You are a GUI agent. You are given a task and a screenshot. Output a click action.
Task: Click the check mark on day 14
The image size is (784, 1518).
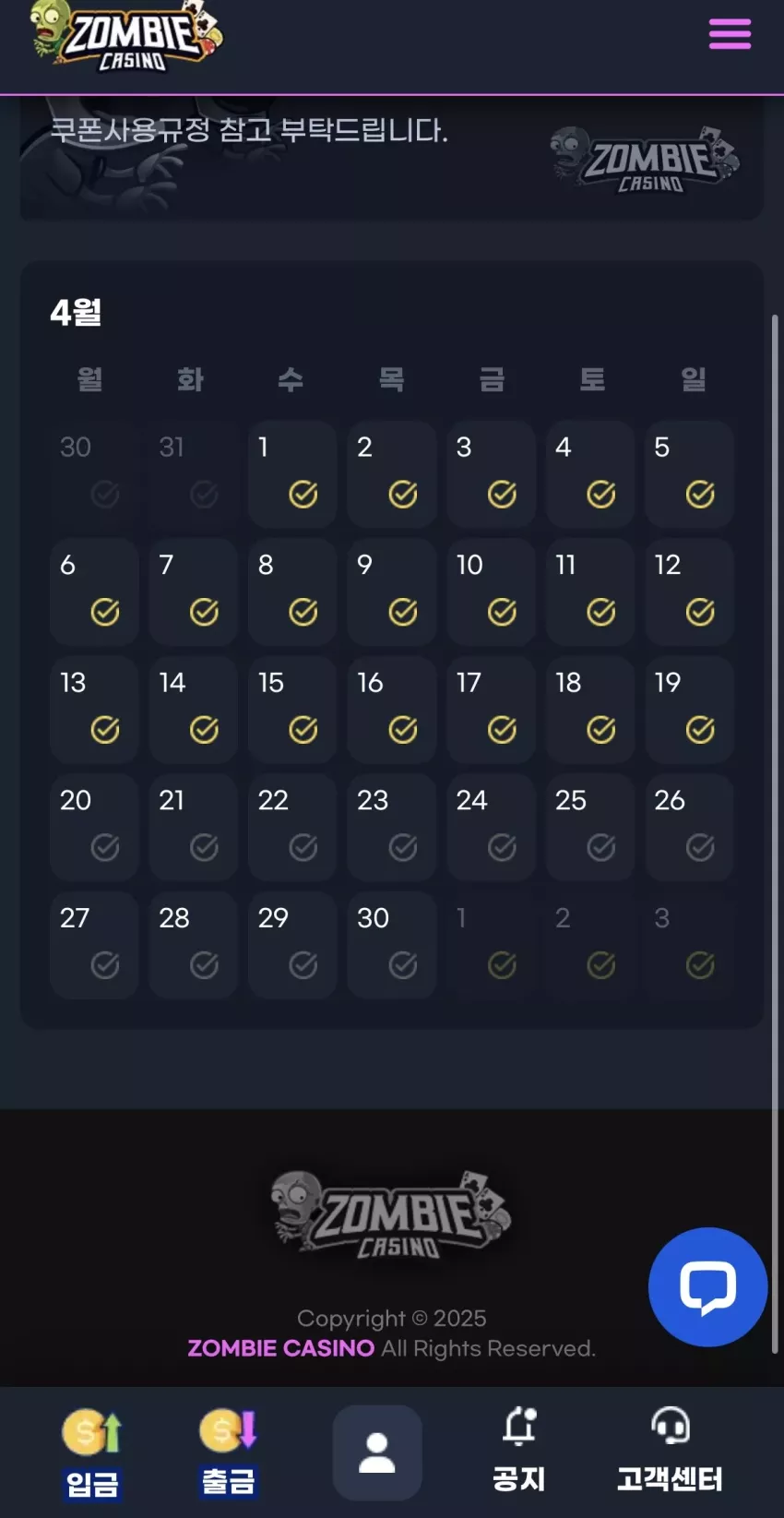pyautogui.click(x=204, y=730)
